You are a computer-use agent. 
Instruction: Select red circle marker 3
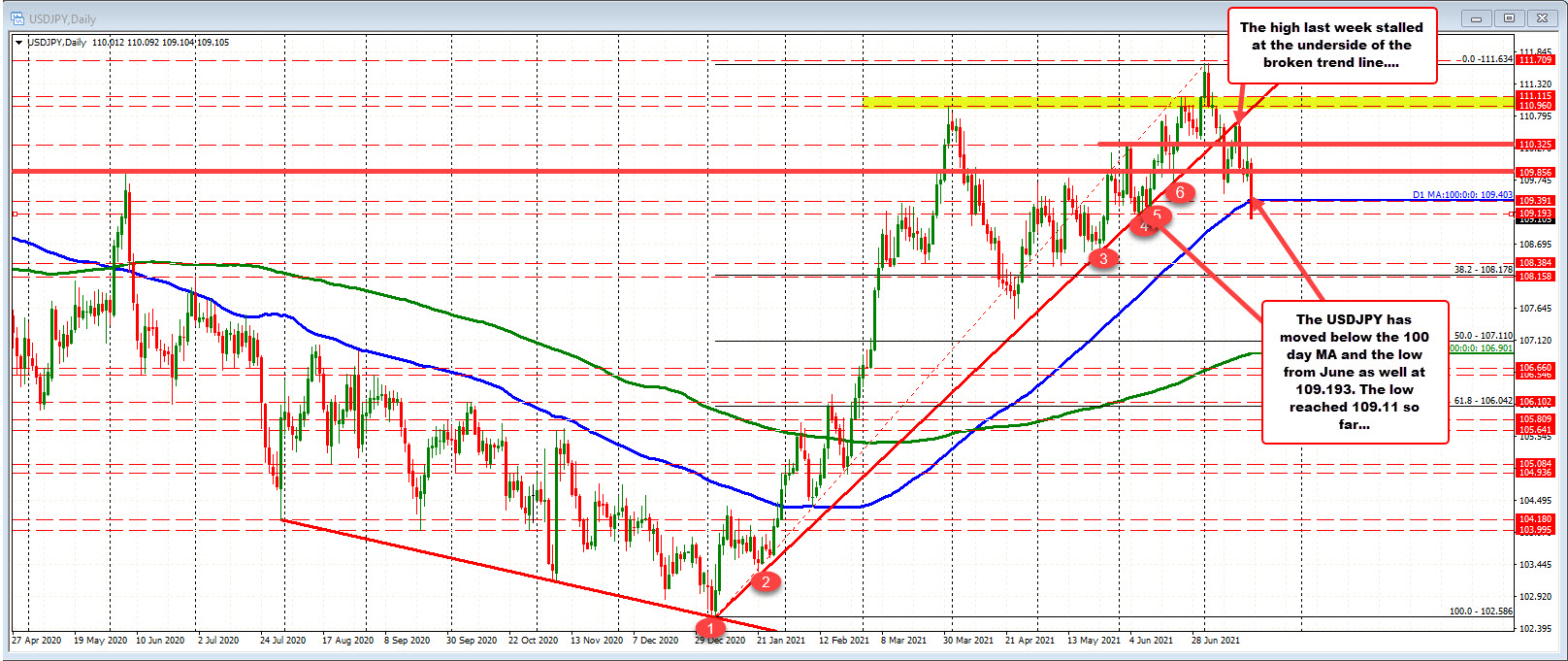click(1103, 258)
